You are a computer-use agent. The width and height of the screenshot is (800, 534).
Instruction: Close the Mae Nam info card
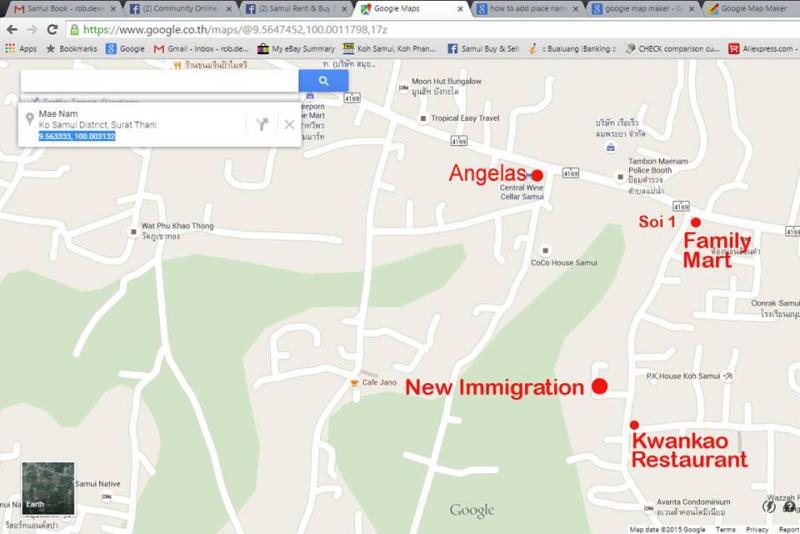tap(289, 124)
